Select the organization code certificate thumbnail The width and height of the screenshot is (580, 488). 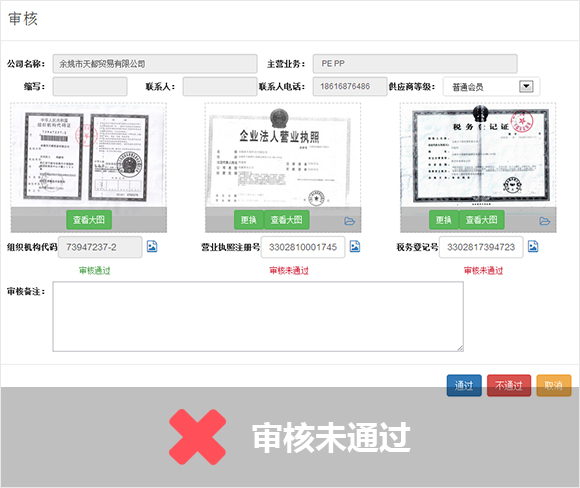point(89,155)
